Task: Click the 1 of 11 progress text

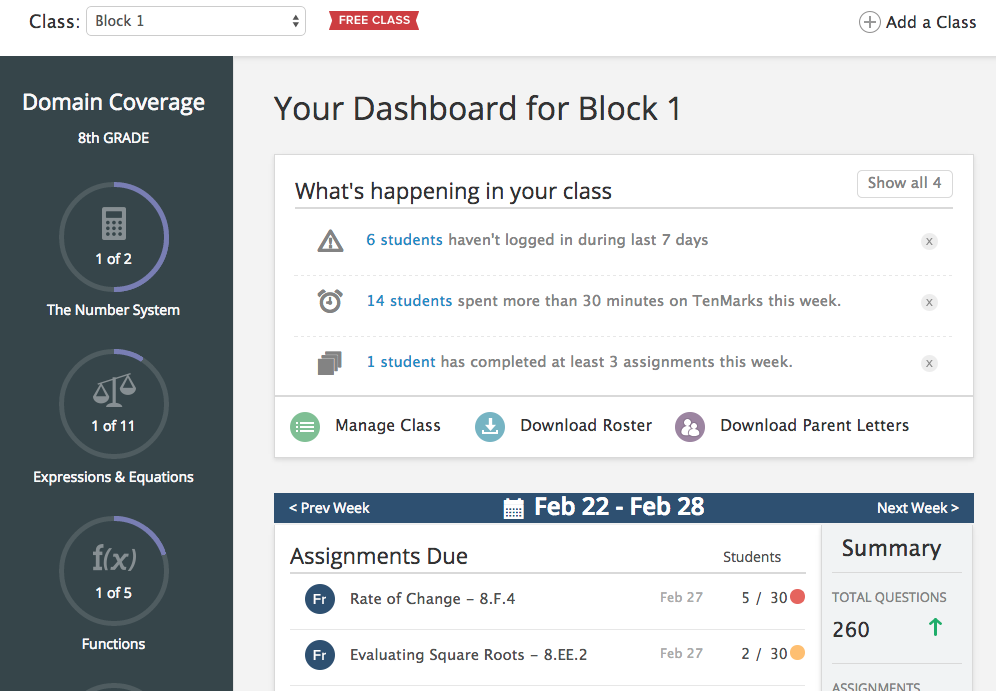Action: tap(113, 426)
